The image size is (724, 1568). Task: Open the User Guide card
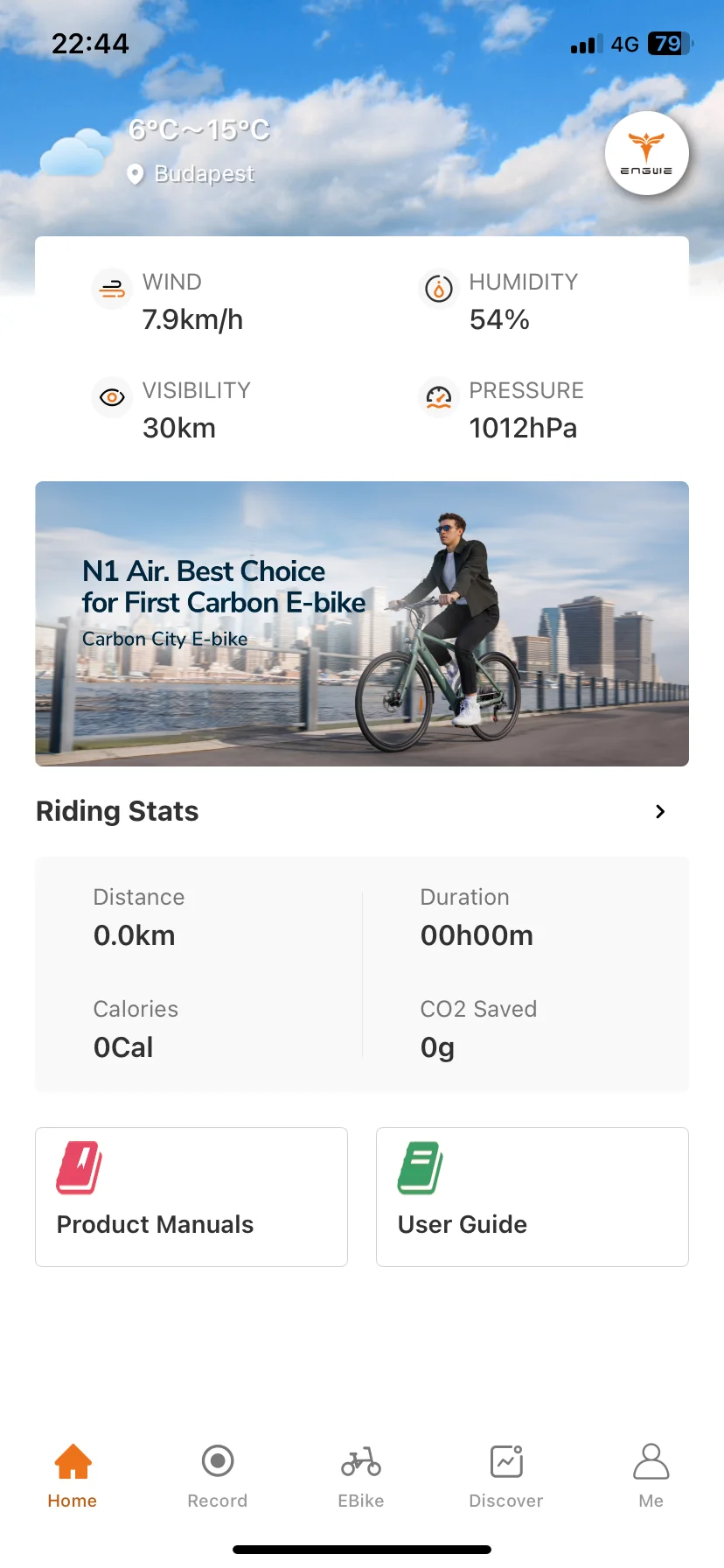533,1196
